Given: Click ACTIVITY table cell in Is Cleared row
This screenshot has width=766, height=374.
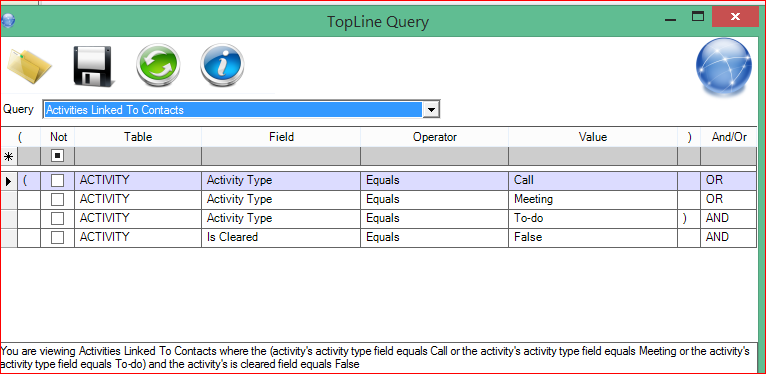Looking at the screenshot, I should [138, 237].
